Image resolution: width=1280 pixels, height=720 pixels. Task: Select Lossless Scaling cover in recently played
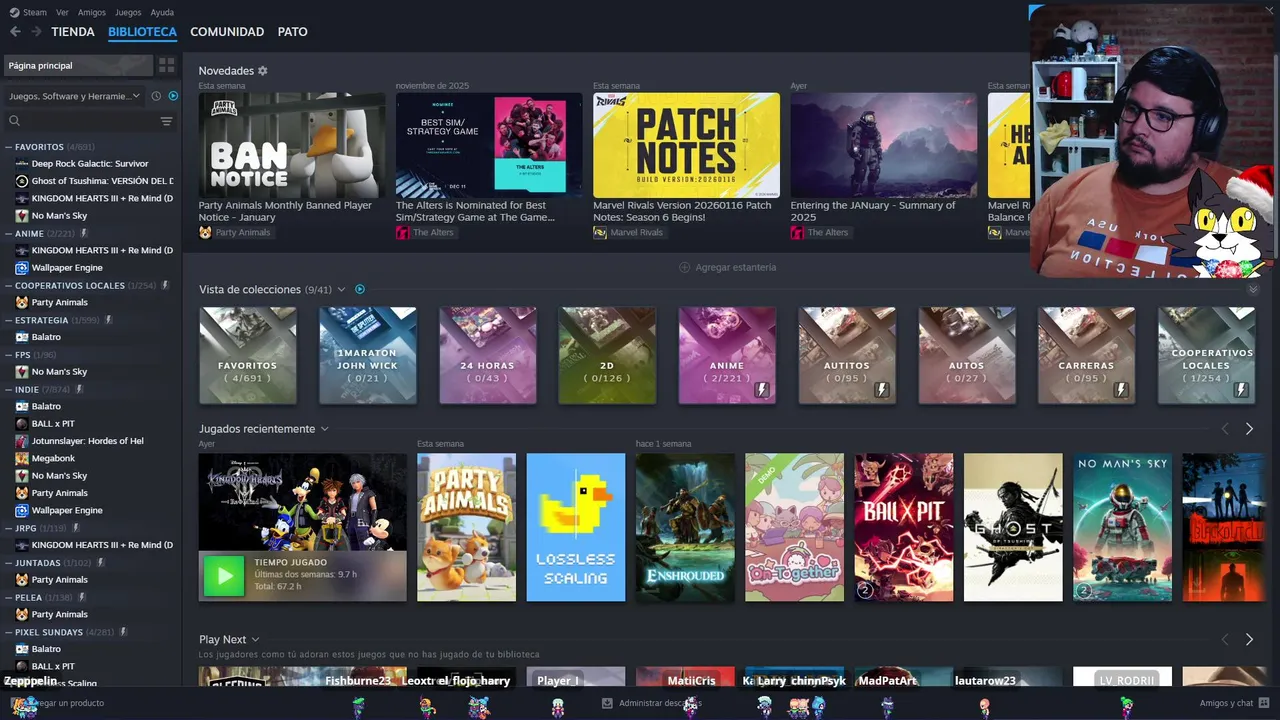[576, 527]
